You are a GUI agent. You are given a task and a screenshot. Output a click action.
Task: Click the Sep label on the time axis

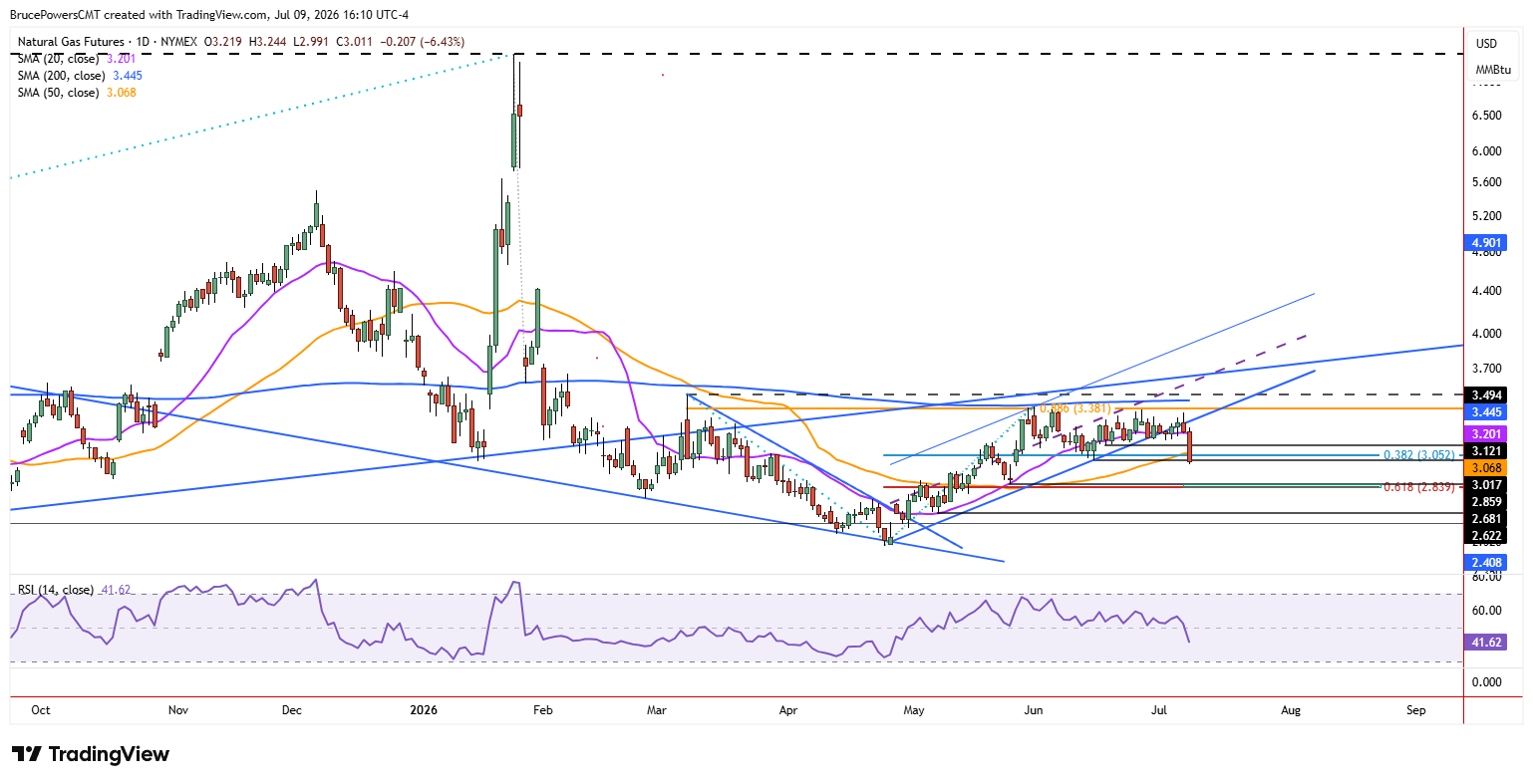1416,710
